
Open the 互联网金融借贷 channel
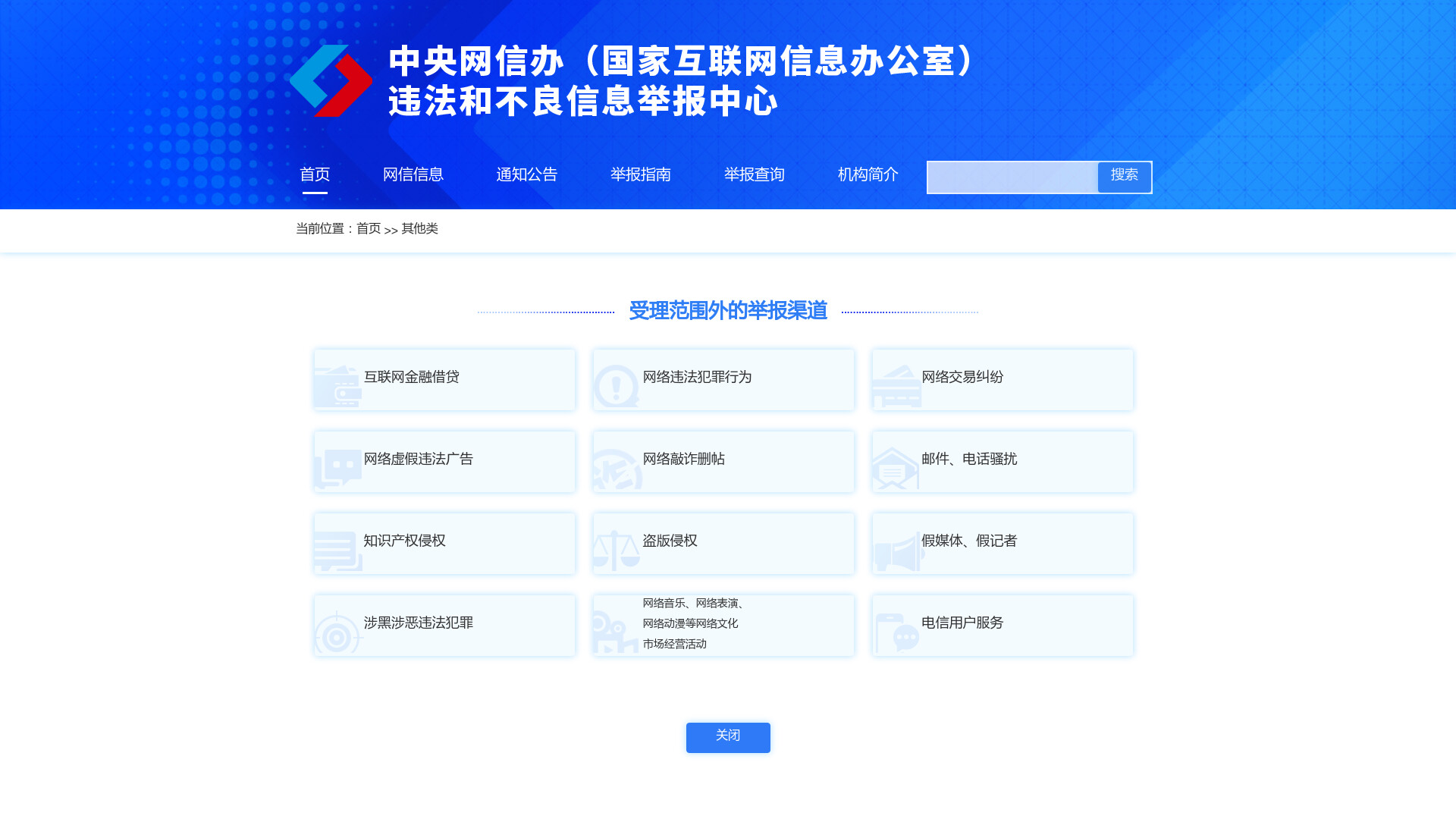[x=445, y=380]
